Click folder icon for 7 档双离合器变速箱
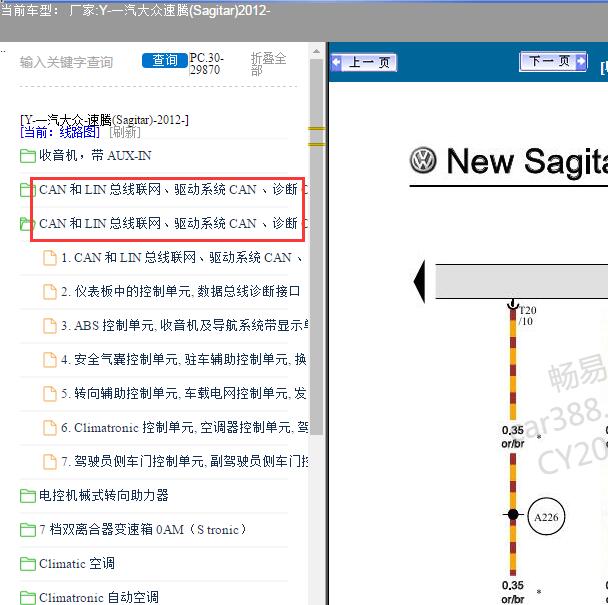Screen dimensions: 608x605 pos(28,530)
